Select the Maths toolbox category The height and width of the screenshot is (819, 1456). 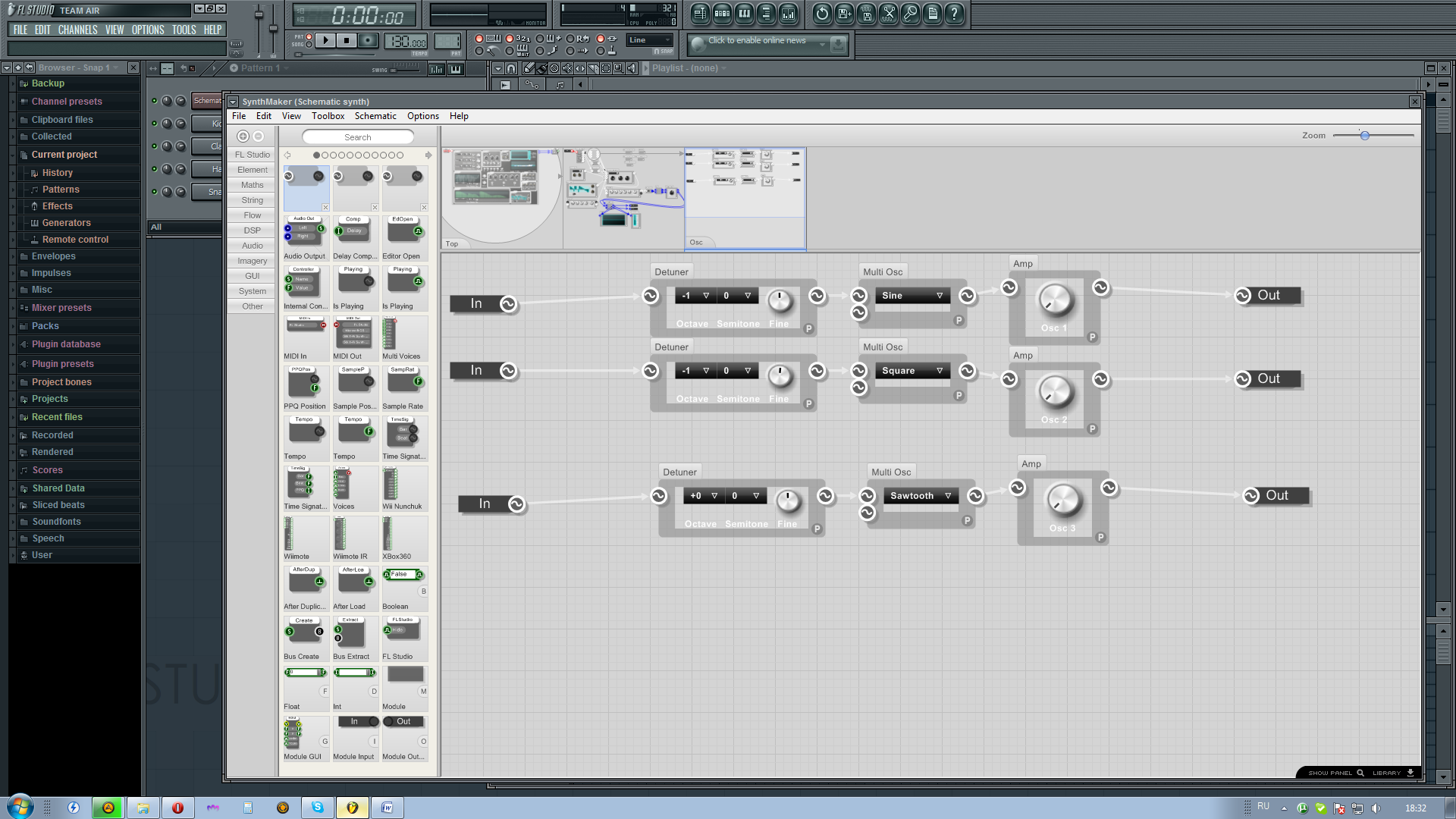(x=252, y=185)
